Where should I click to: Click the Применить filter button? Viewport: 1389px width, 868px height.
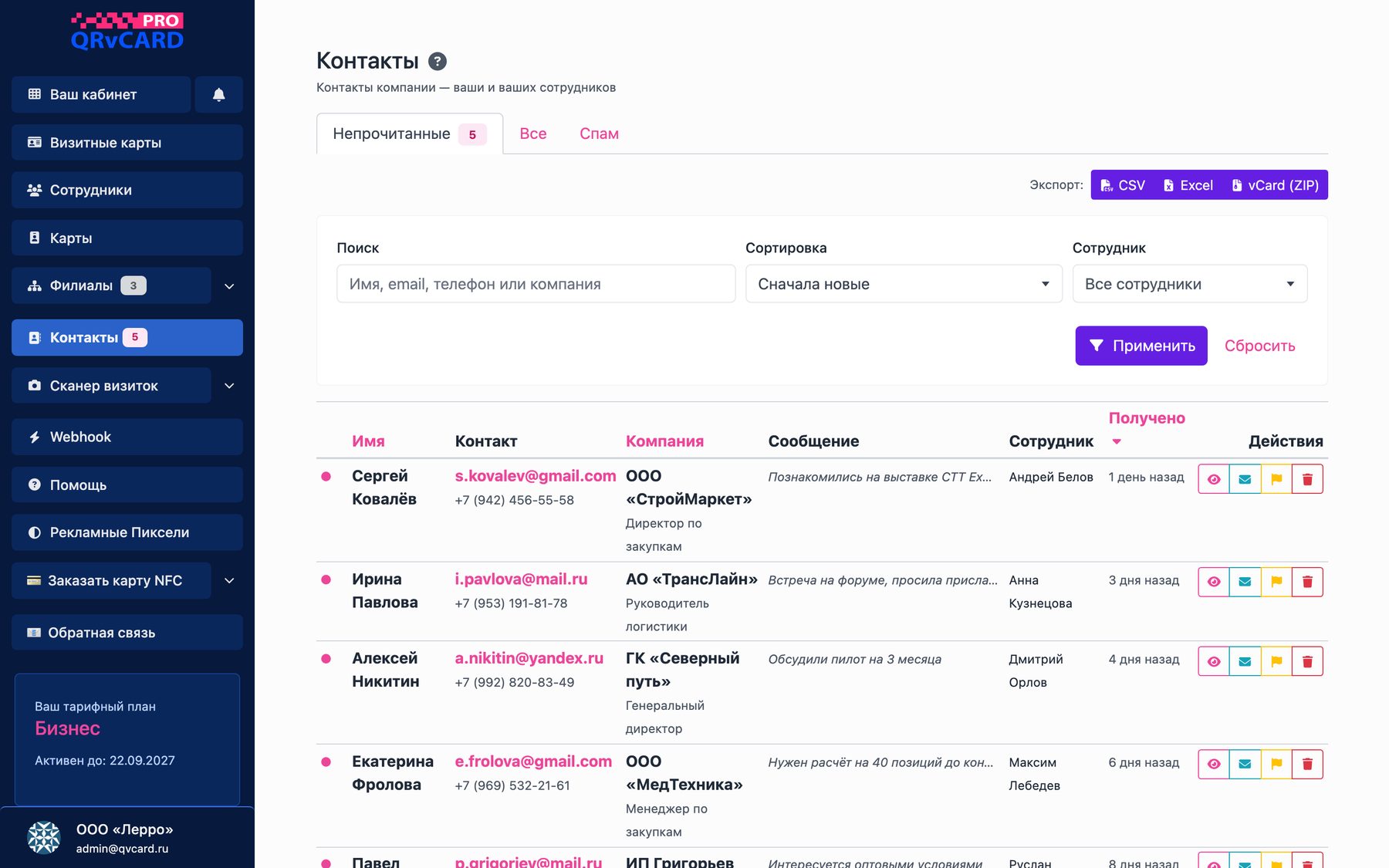pyautogui.click(x=1141, y=346)
